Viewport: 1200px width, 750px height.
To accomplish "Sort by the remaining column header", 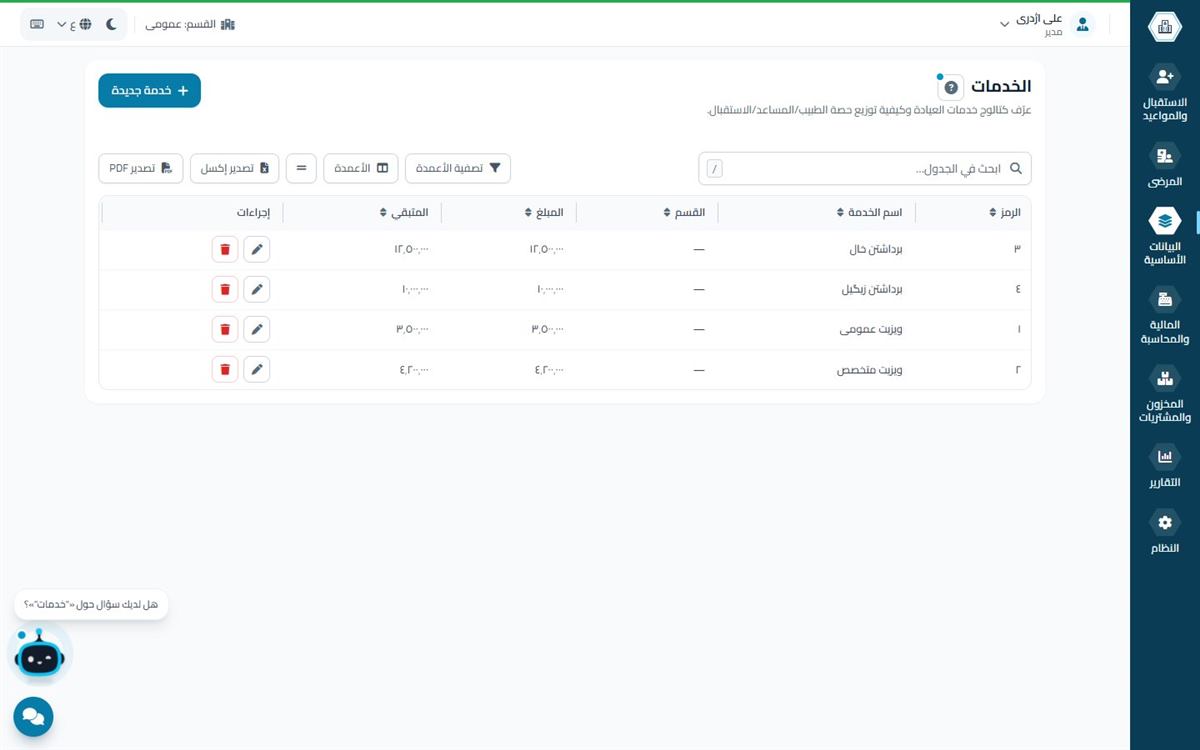I will tap(404, 212).
